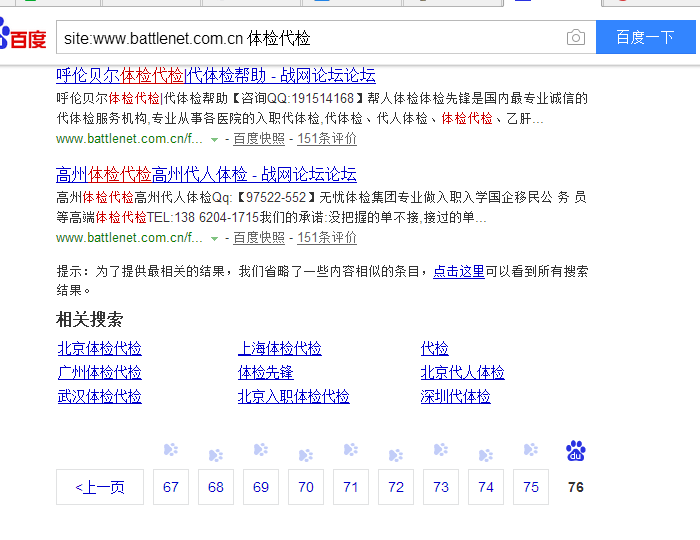Image resolution: width=700 pixels, height=540 pixels.
Task: Open related search 广州体检代检
Action: pyautogui.click(x=100, y=372)
